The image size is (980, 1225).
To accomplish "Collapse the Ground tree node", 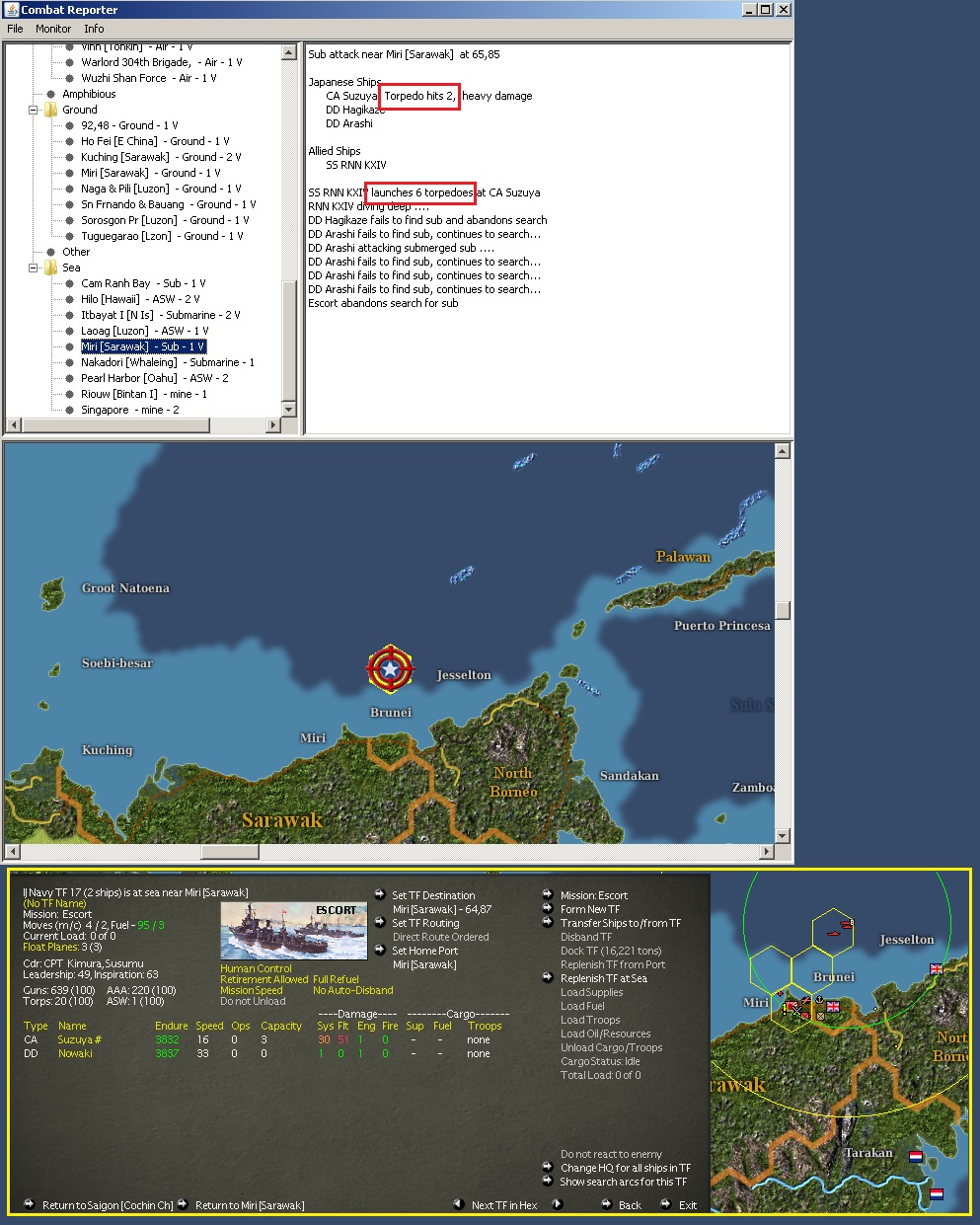I will coord(33,110).
